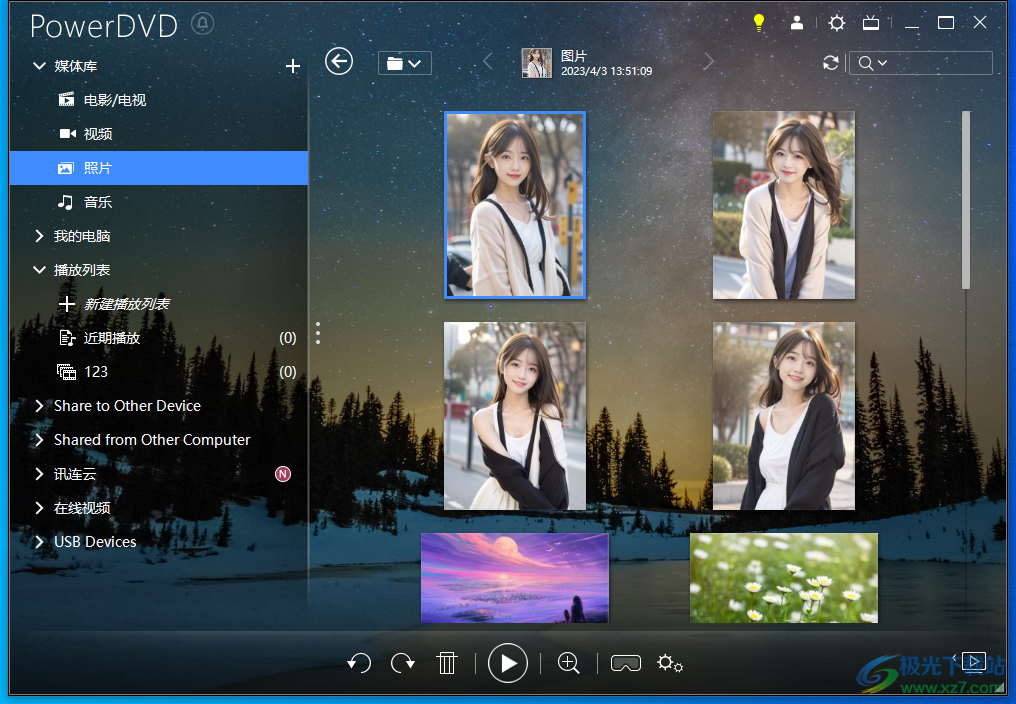Select the purple sunset landscape thumbnail
This screenshot has height=704, width=1016.
click(x=515, y=578)
